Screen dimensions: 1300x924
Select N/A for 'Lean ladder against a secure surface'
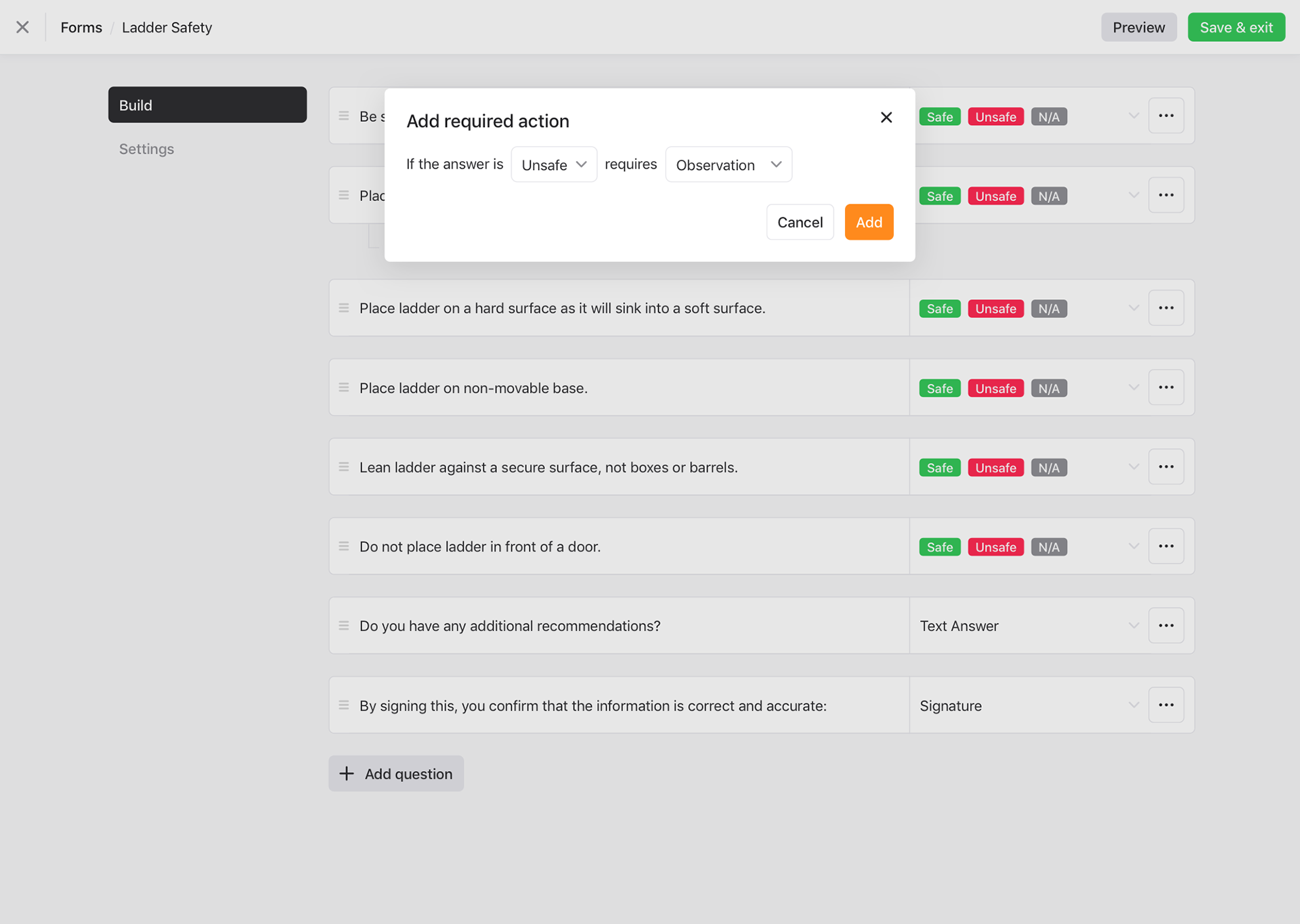pos(1049,467)
